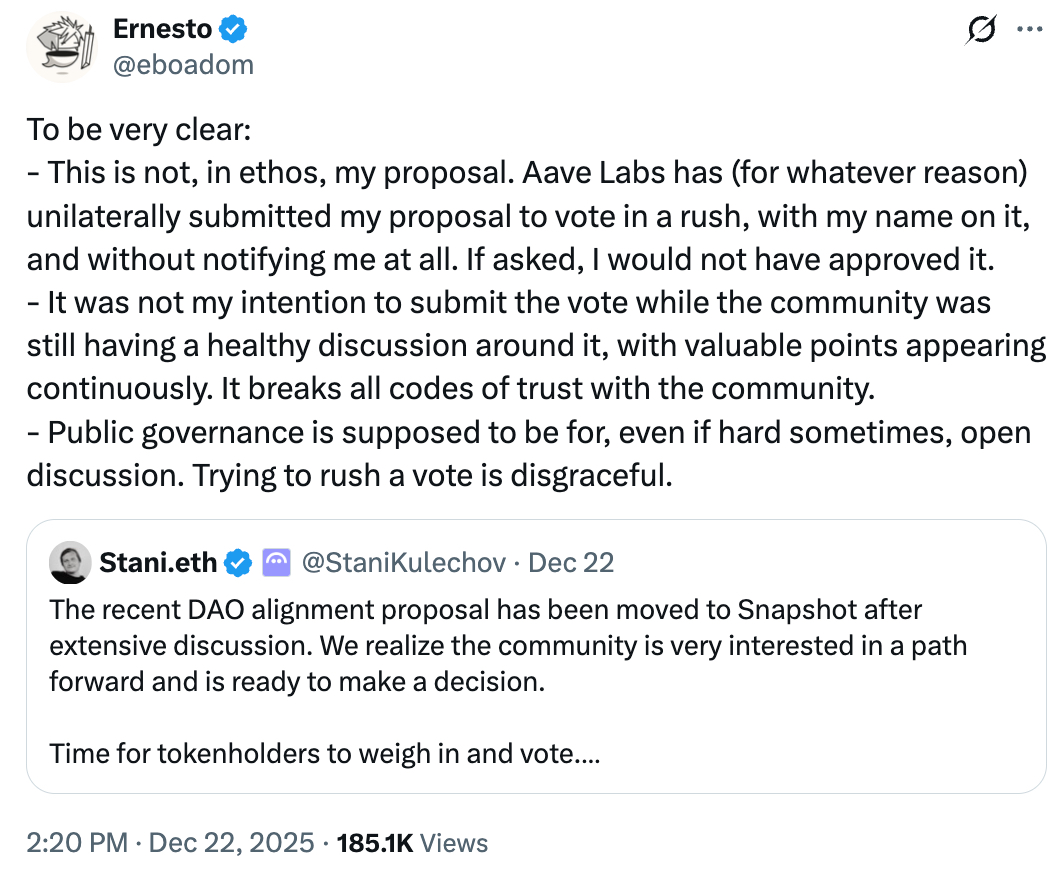Open the quoted post's Dec 22 date
The width and height of the screenshot is (1064, 874).
tap(571, 563)
